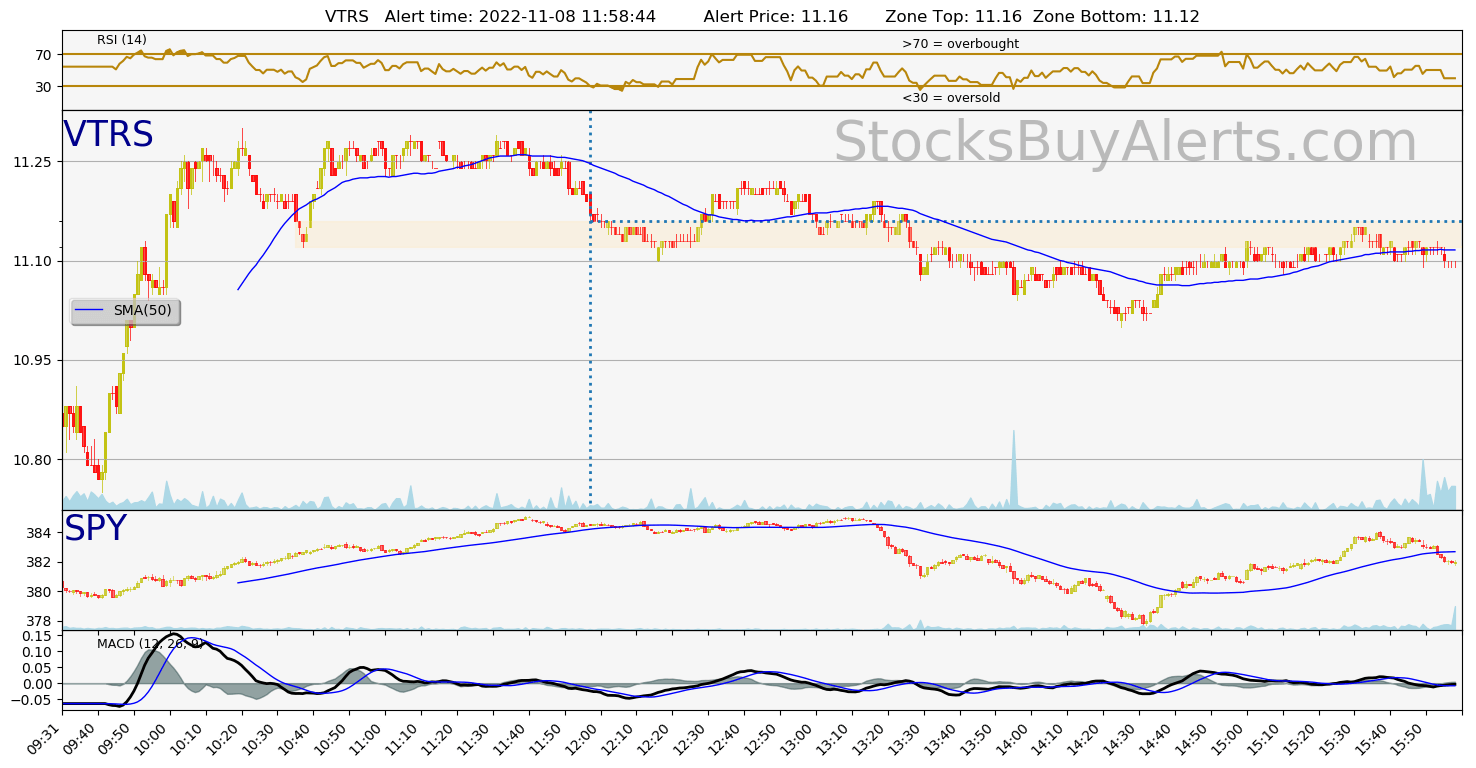Click the SPY axis label 384
The image size is (1476, 768).
pos(40,533)
